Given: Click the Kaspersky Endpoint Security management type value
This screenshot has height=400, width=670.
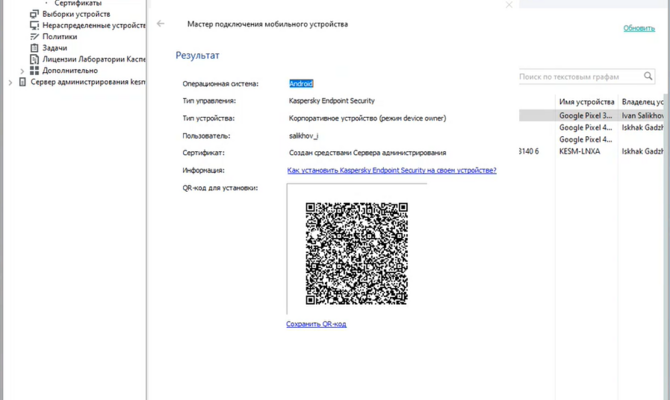Looking at the screenshot, I should [332, 101].
